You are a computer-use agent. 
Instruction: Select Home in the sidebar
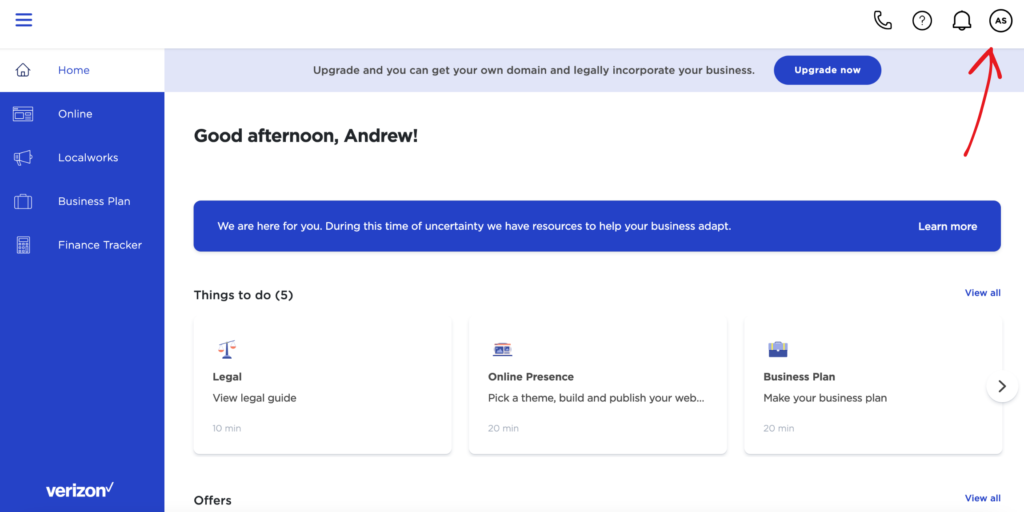coord(74,70)
